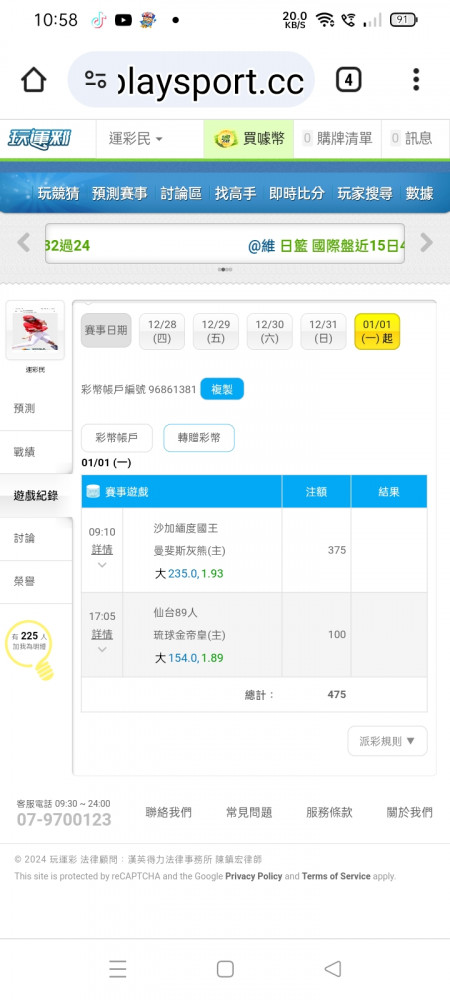Click the left arrow of the news ticker
450x1000 pixels.
point(24,242)
